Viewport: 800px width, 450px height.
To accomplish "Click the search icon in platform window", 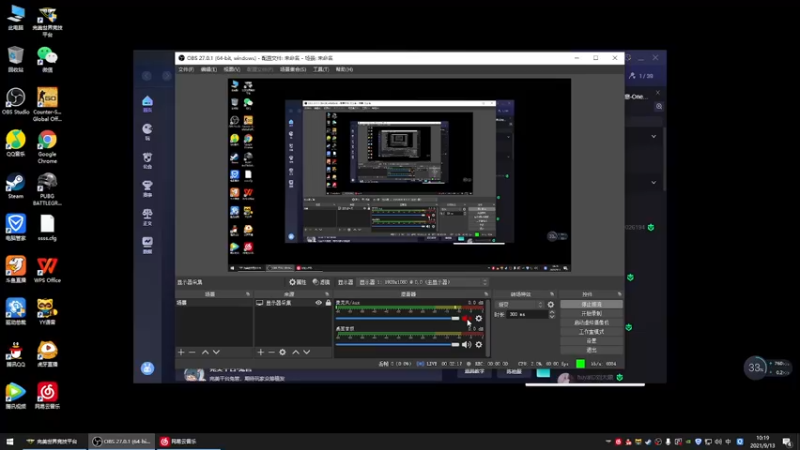I will coord(659,107).
